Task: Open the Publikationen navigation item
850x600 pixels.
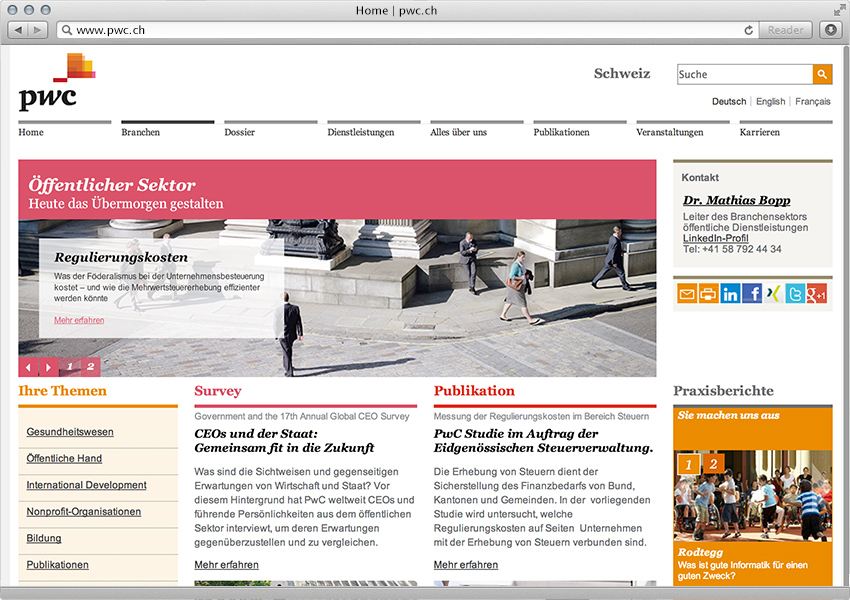Action: [561, 132]
